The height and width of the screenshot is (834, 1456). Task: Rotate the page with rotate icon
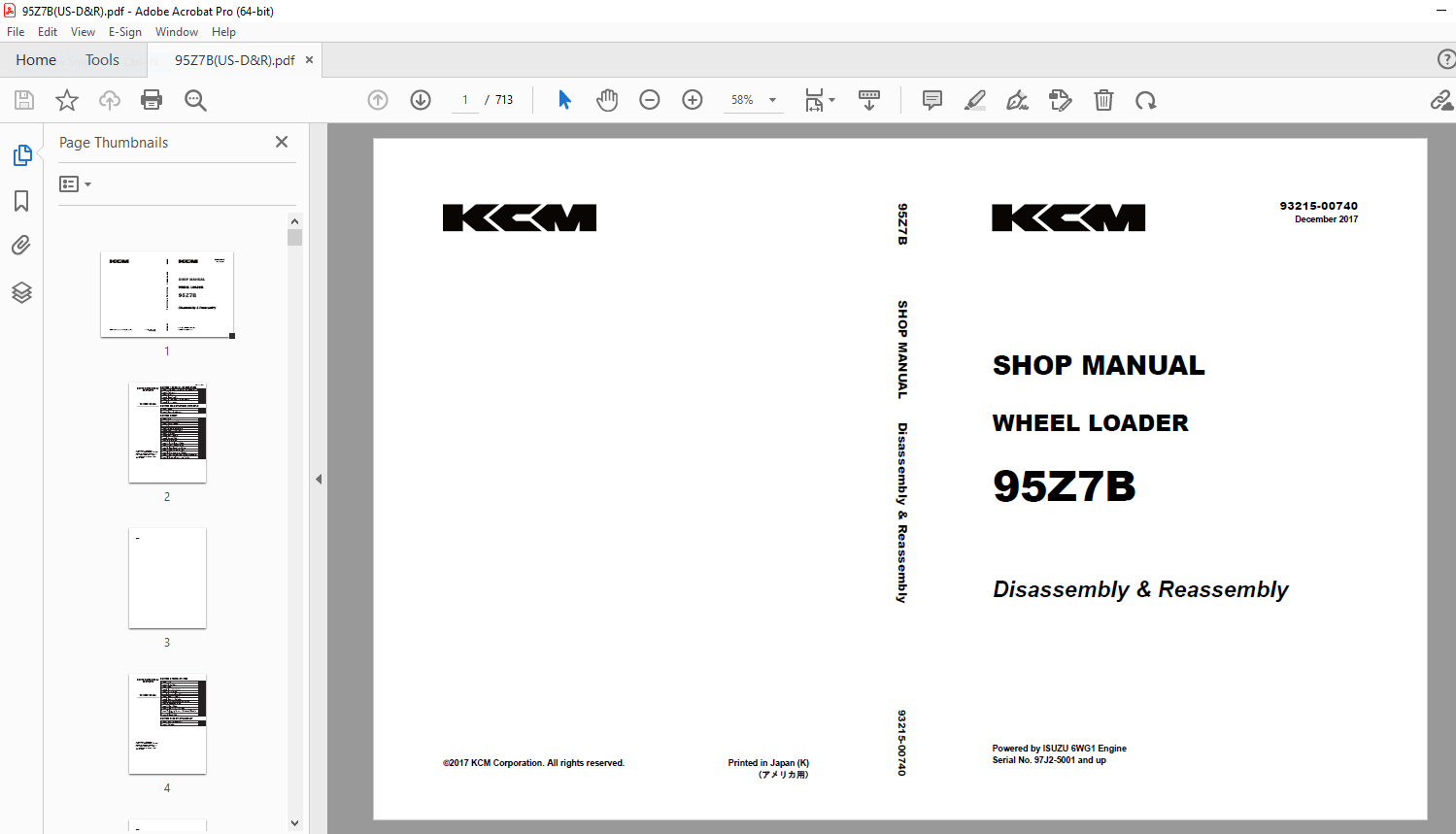click(1146, 100)
